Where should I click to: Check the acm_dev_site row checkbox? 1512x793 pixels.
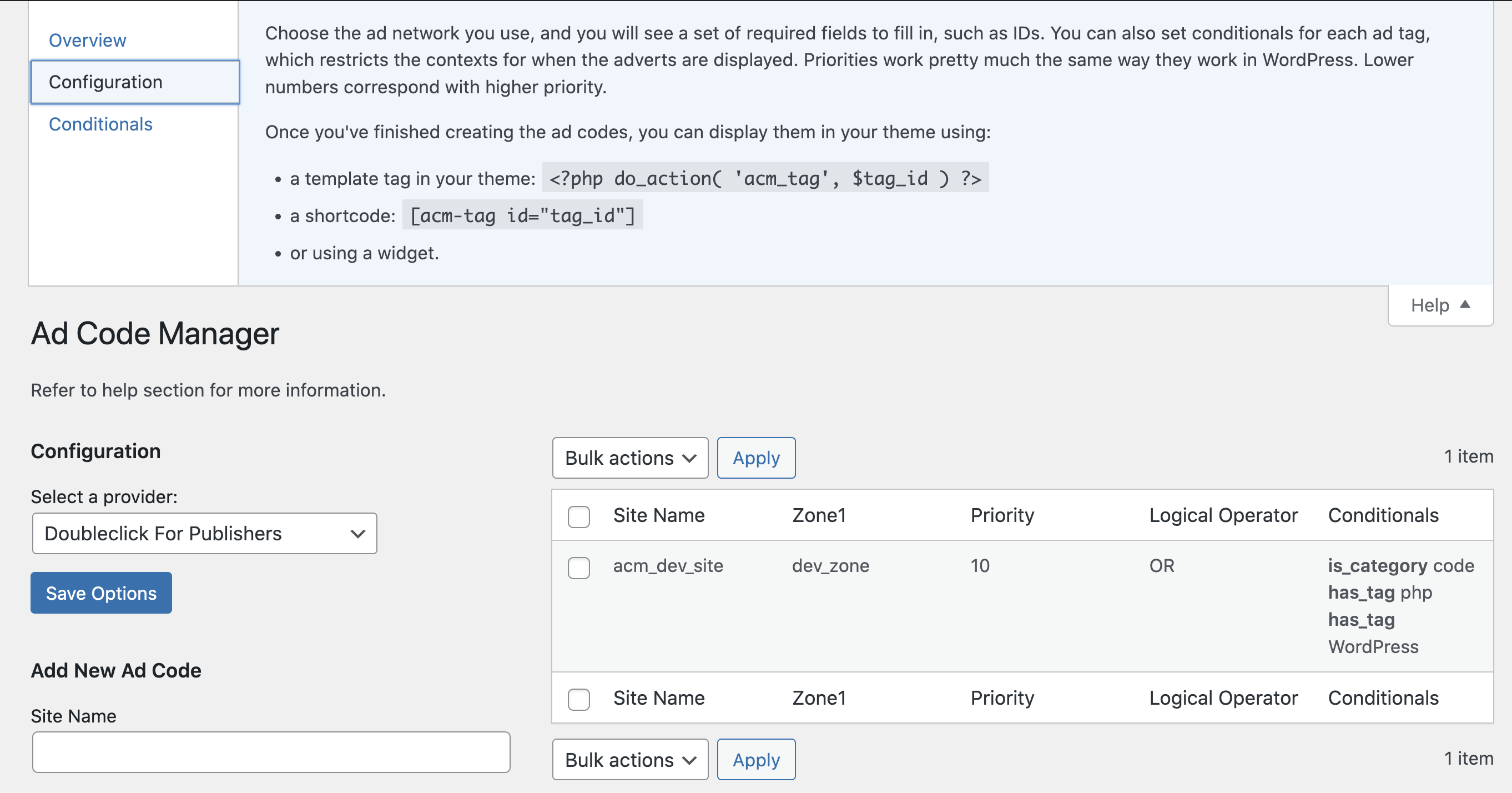point(578,568)
